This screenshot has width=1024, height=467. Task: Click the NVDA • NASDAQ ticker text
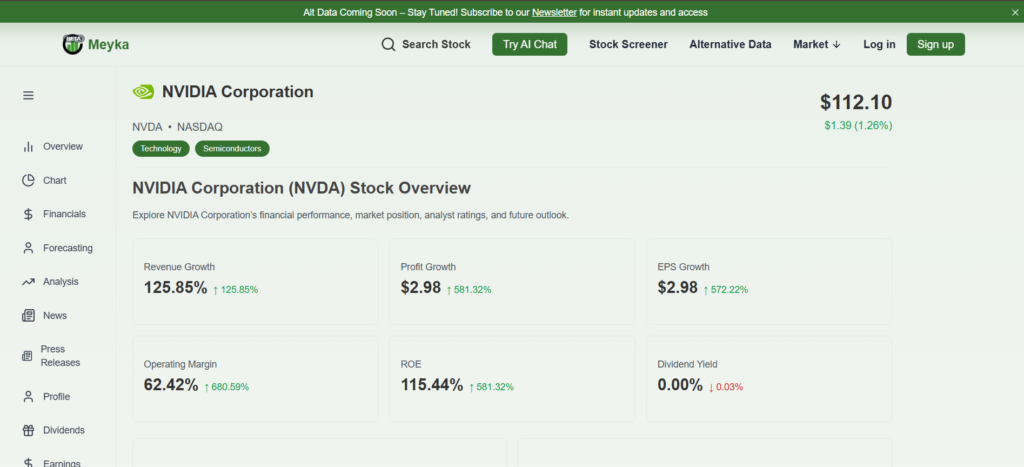click(178, 127)
